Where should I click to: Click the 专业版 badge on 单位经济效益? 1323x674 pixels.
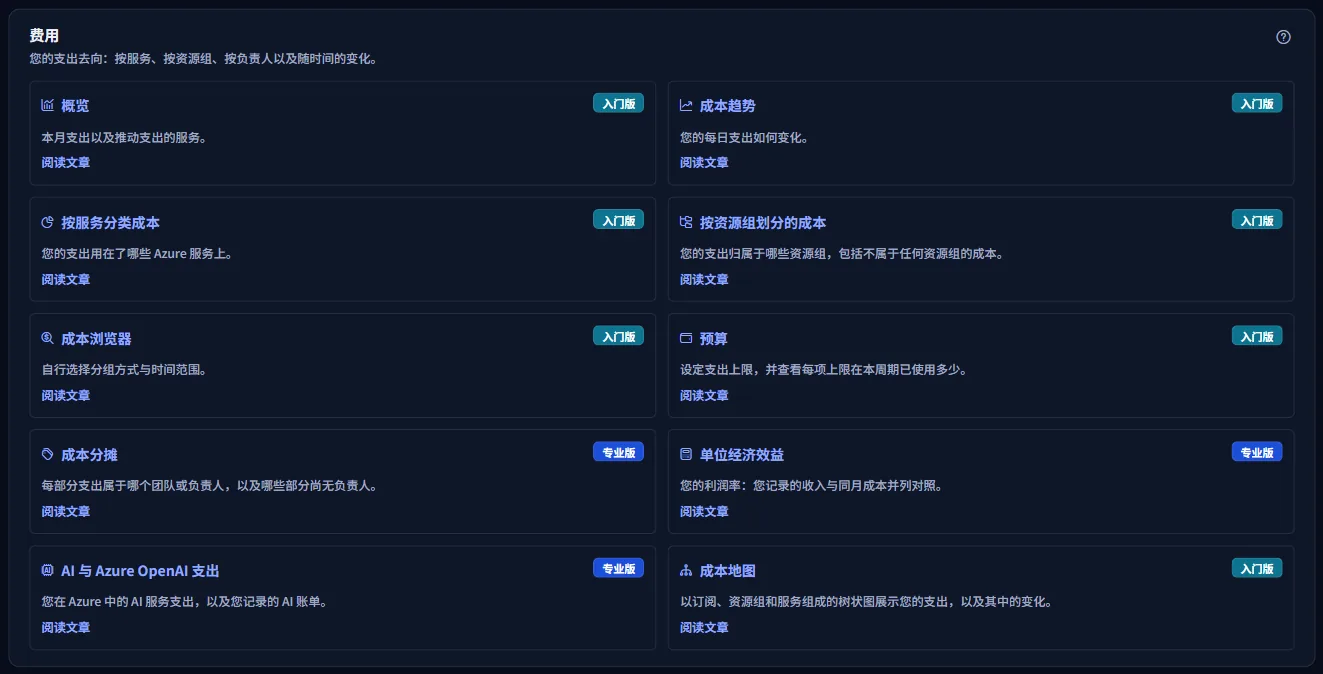1257,452
